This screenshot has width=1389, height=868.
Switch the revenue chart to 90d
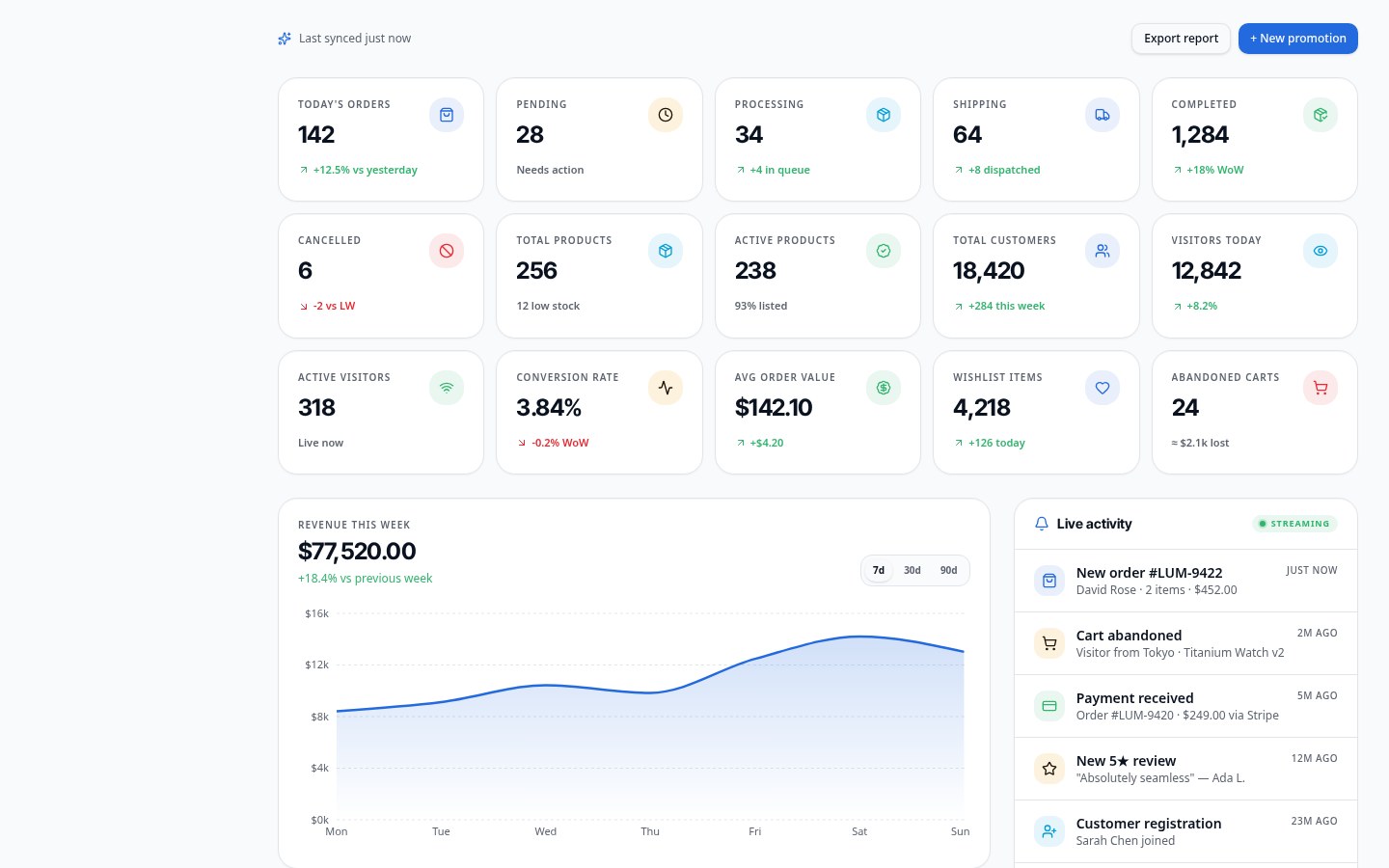pyautogui.click(x=949, y=570)
